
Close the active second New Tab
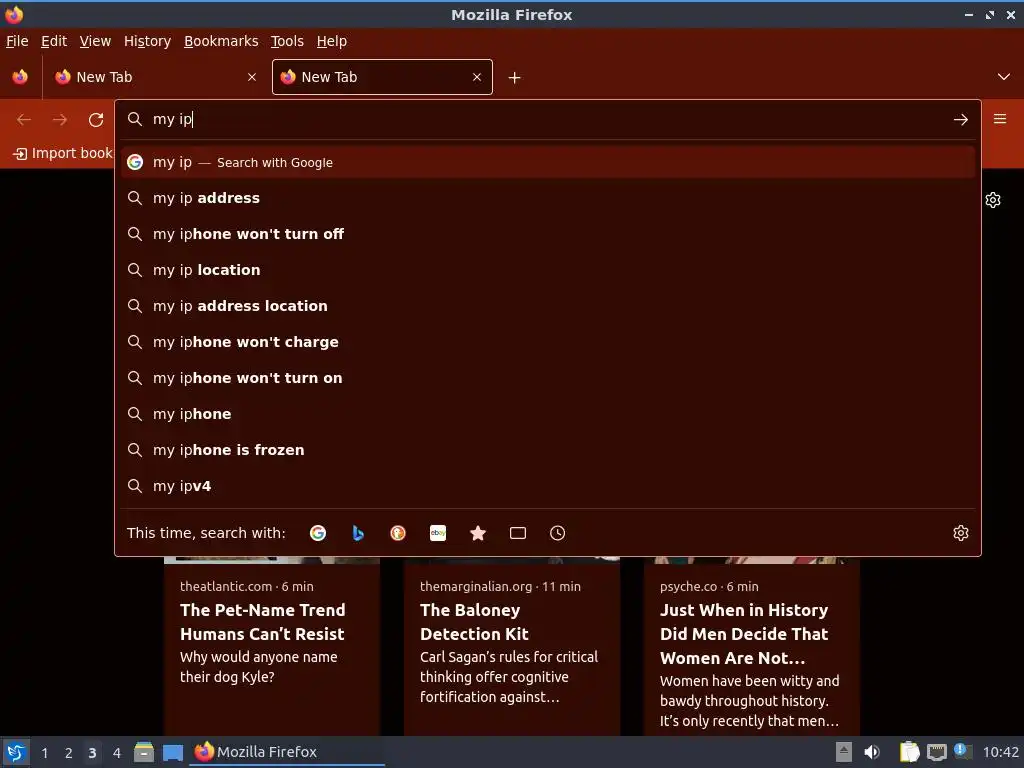pos(477,77)
